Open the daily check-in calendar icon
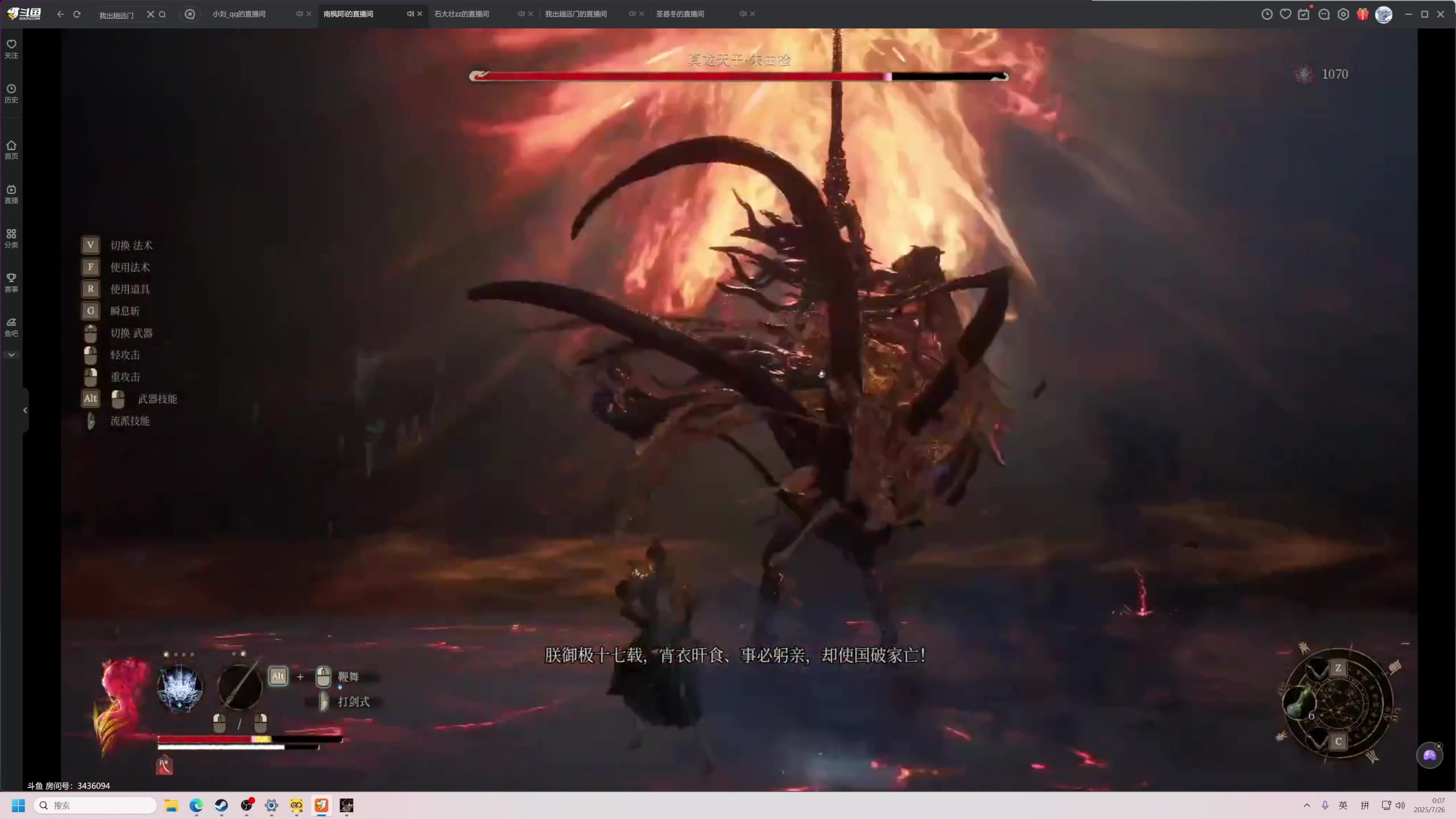This screenshot has height=819, width=1456. click(1304, 14)
